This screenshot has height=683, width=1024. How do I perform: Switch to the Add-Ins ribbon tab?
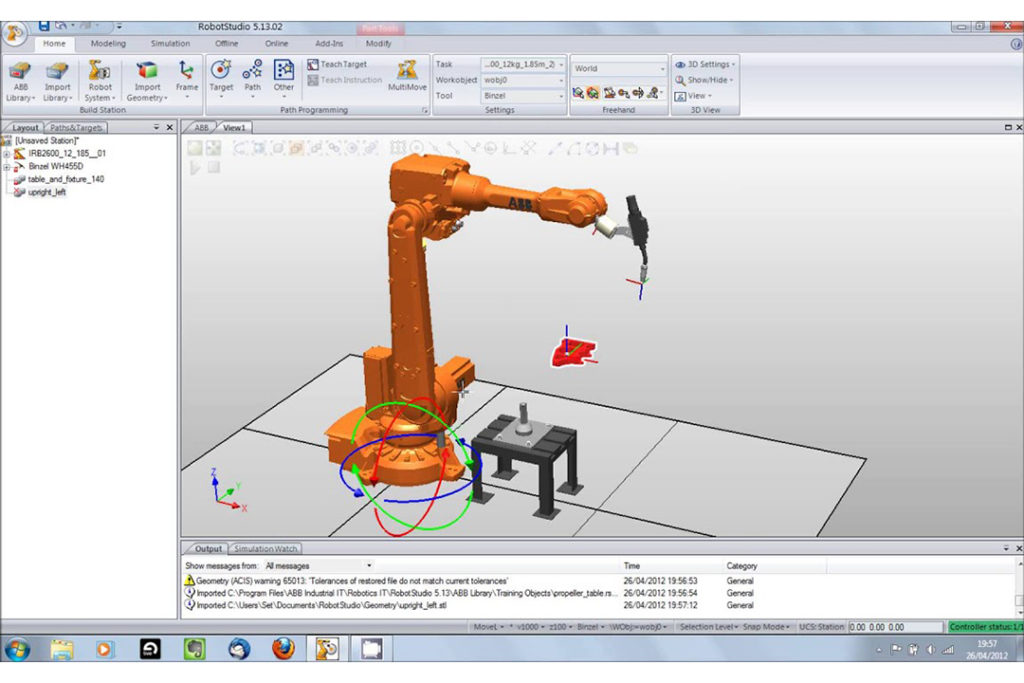[328, 44]
